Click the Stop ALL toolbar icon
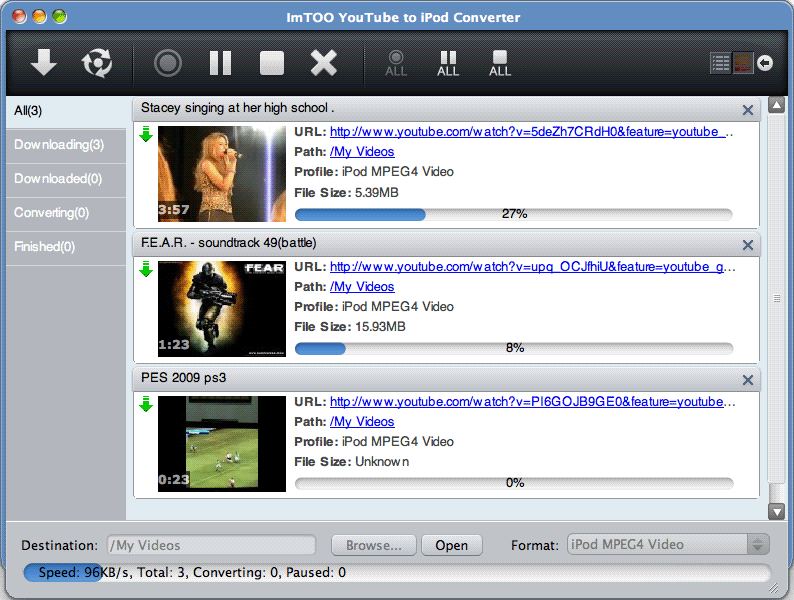 (500, 63)
